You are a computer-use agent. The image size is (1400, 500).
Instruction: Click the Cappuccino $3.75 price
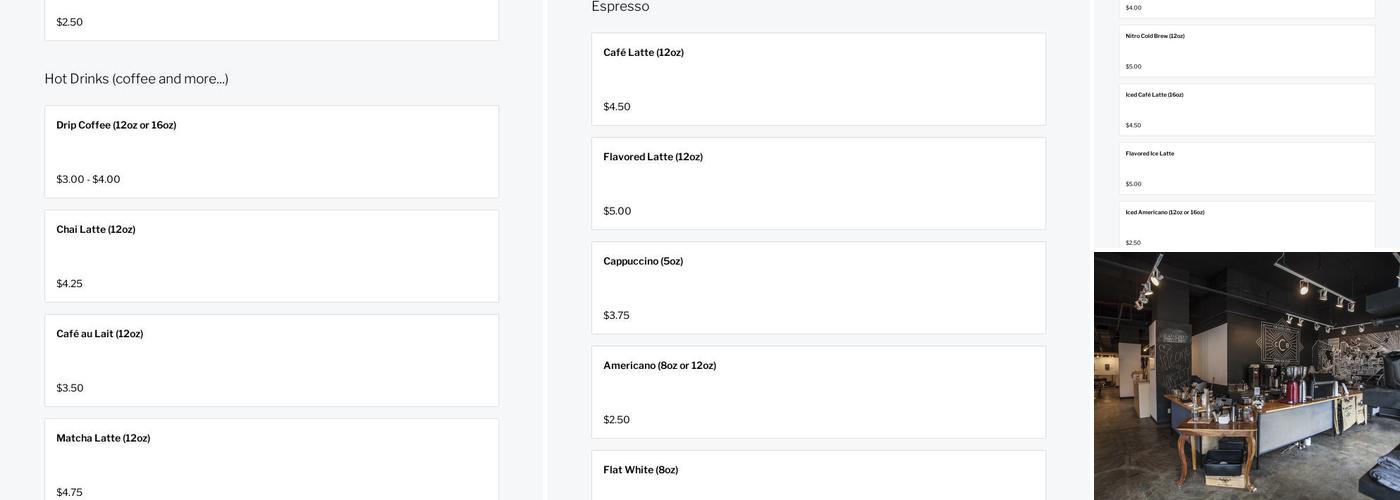click(x=616, y=316)
